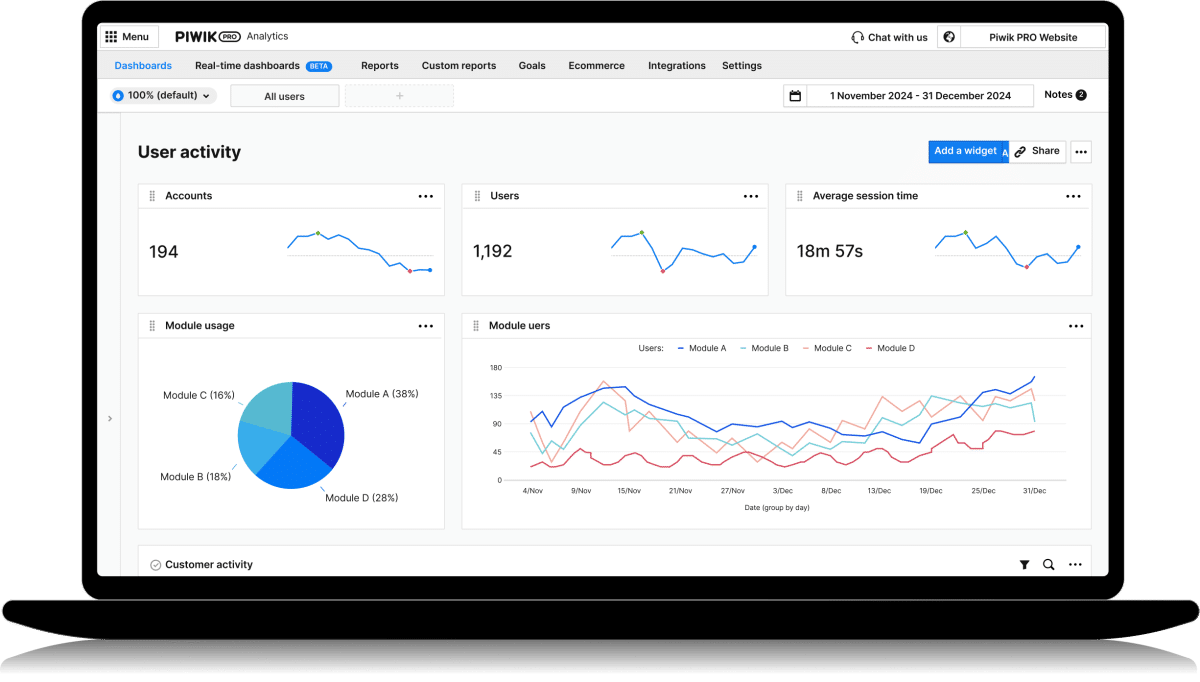The height and width of the screenshot is (682, 1200).
Task: Grab the Module usage widget drag handle
Action: [x=152, y=326]
